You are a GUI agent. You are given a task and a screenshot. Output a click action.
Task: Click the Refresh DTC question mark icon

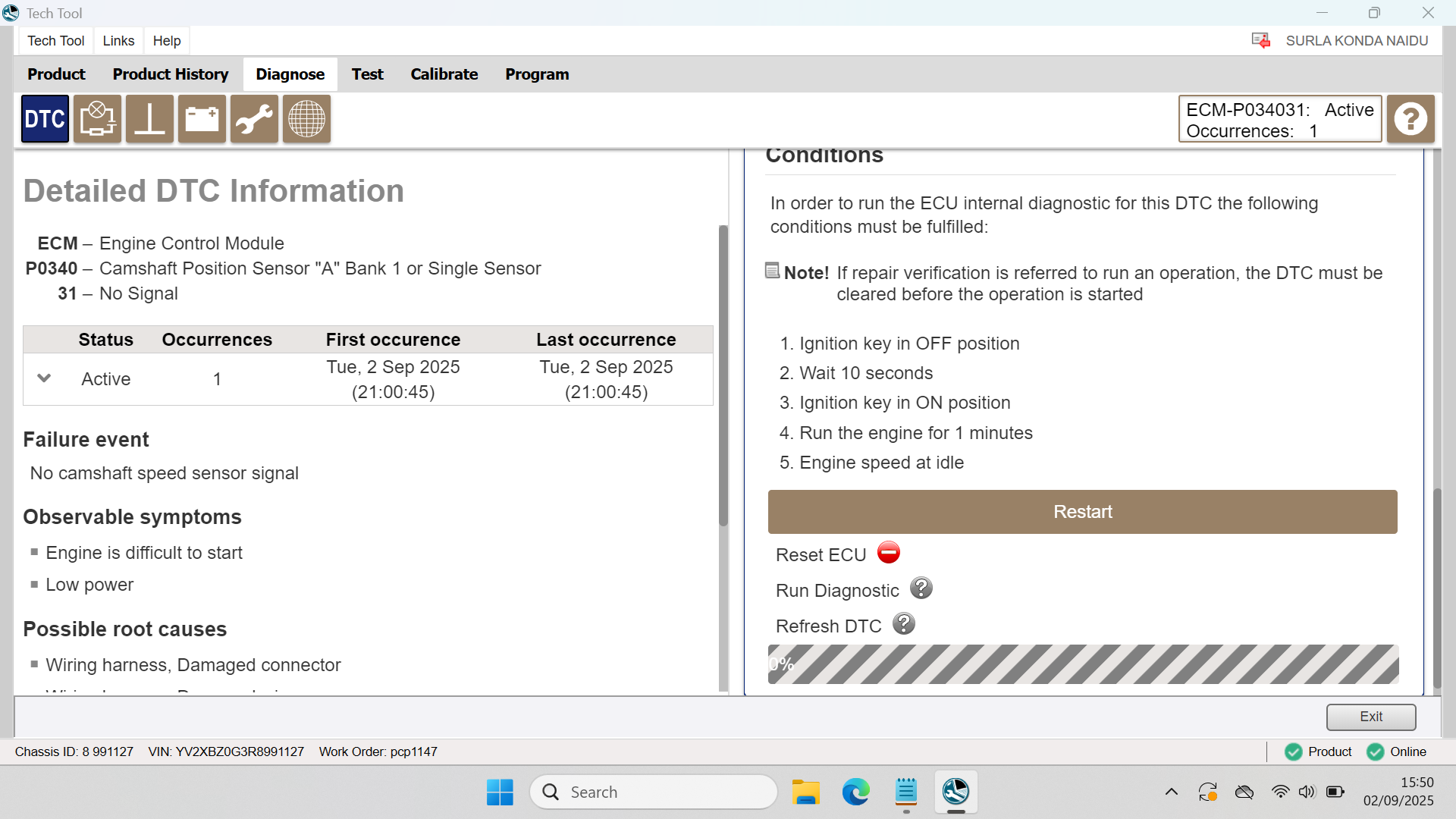(x=904, y=624)
